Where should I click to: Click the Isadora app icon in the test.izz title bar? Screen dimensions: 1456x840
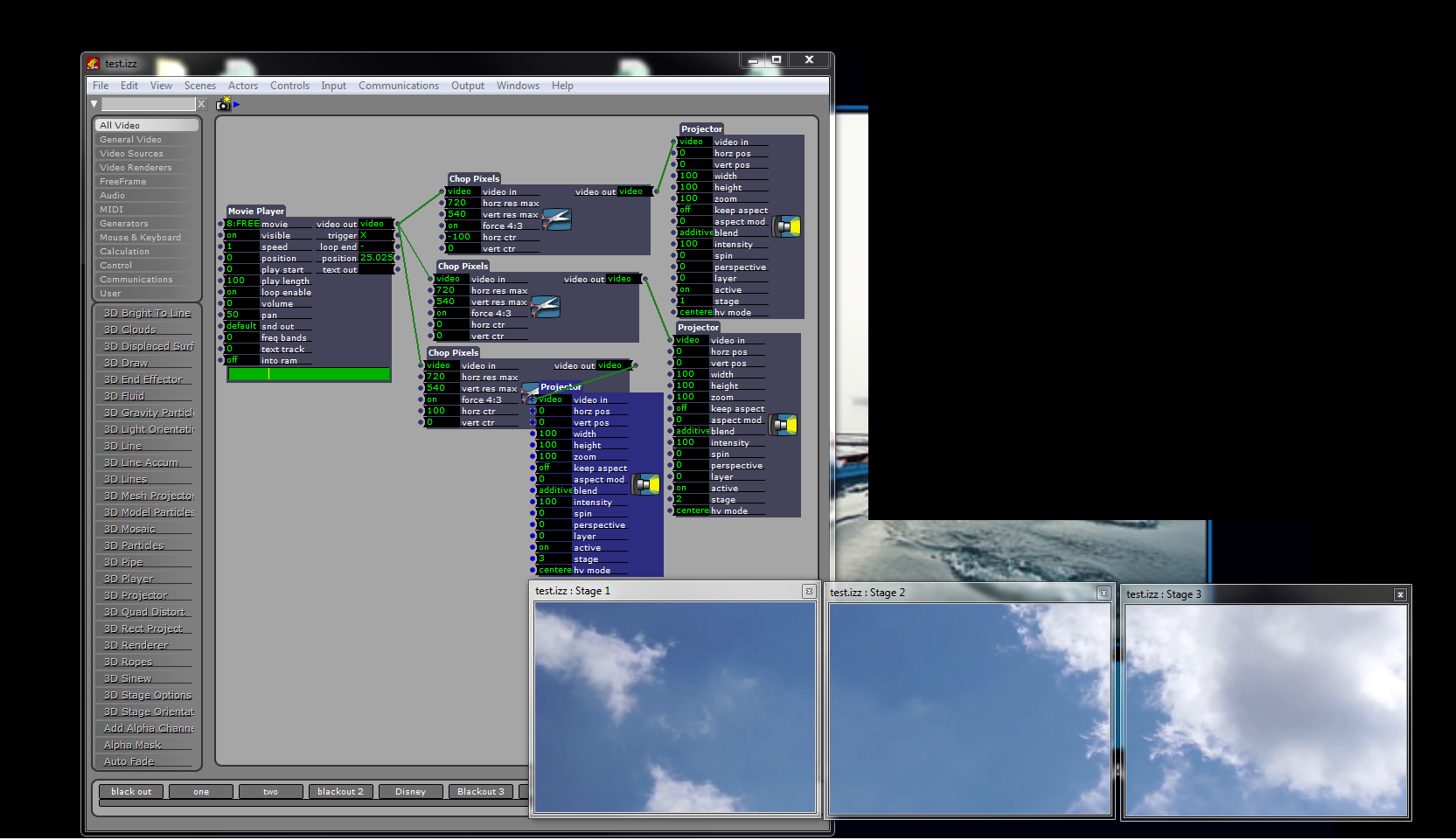[x=94, y=64]
